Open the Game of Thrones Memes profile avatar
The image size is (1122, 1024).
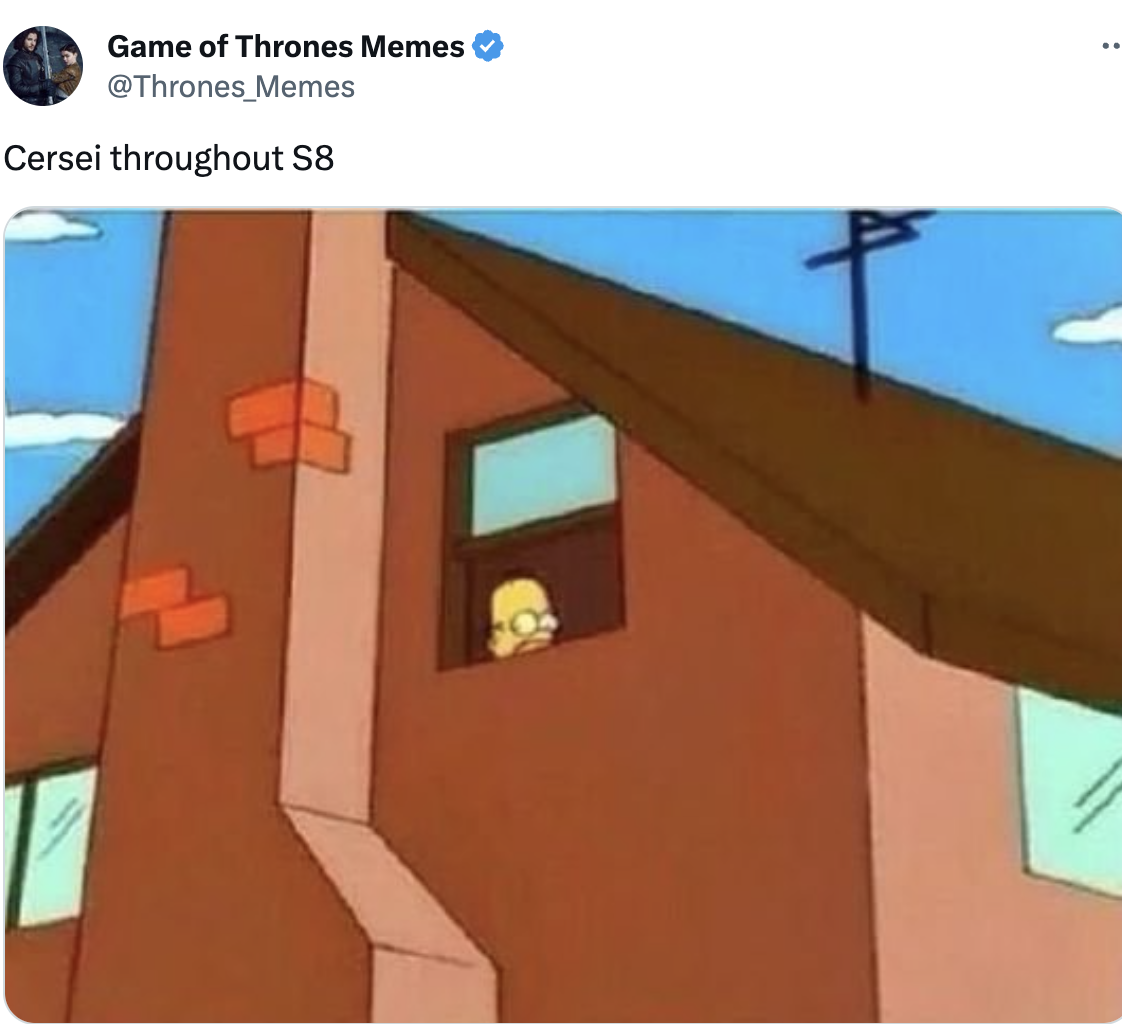(x=43, y=66)
